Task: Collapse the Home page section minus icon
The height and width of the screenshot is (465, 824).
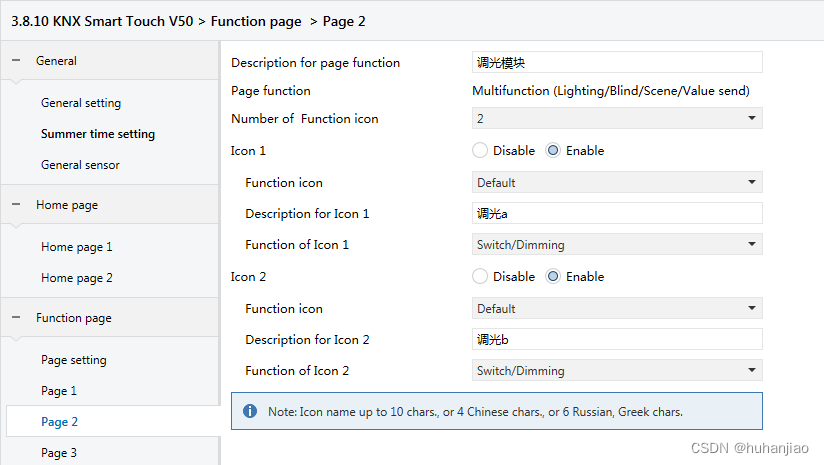Action: pos(16,205)
